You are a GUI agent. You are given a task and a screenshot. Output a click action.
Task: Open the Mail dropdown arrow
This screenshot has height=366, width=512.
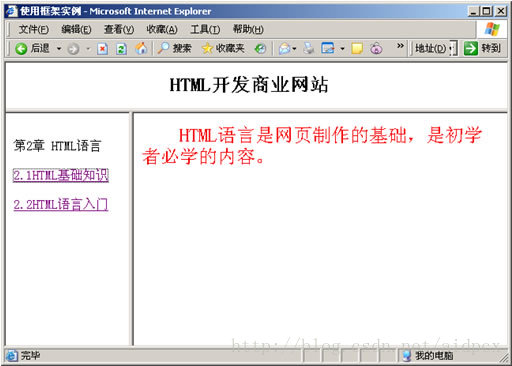[294, 49]
